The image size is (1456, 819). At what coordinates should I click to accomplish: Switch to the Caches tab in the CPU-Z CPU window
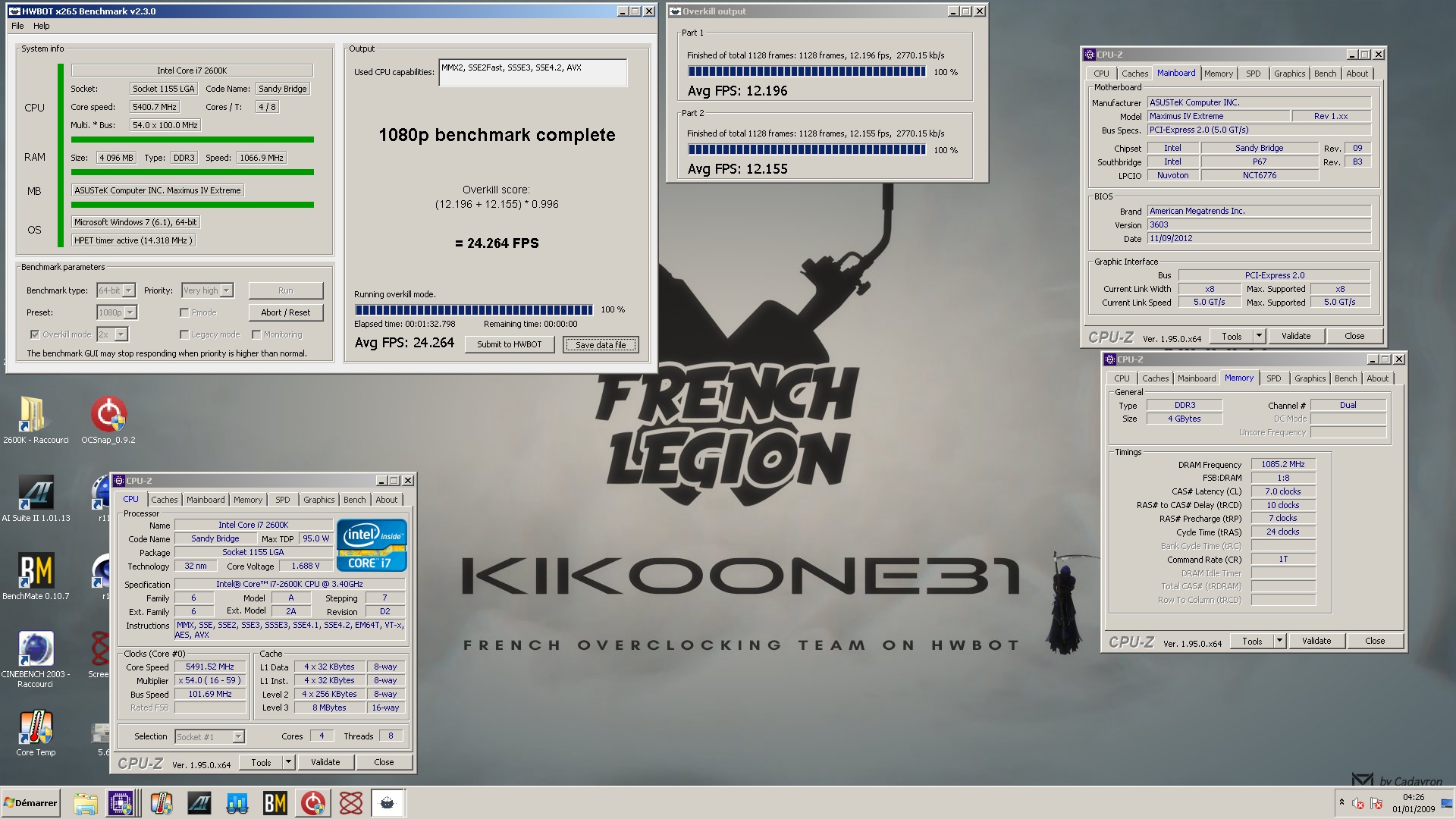tap(164, 500)
